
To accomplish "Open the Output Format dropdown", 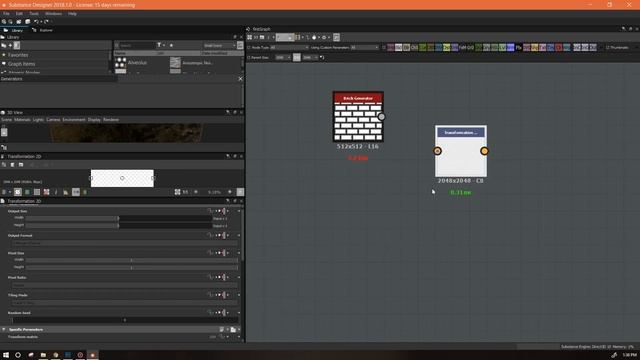I will pyautogui.click(x=124, y=243).
